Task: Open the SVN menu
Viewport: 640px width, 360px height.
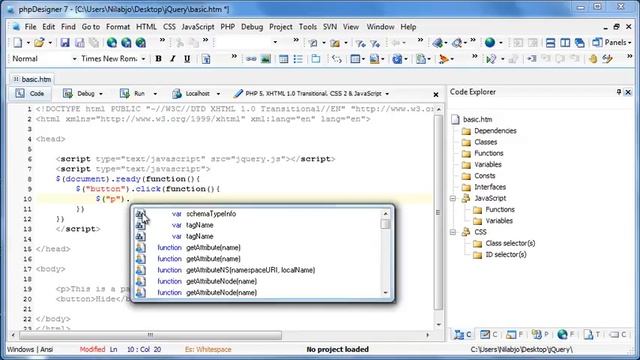Action: click(330, 27)
